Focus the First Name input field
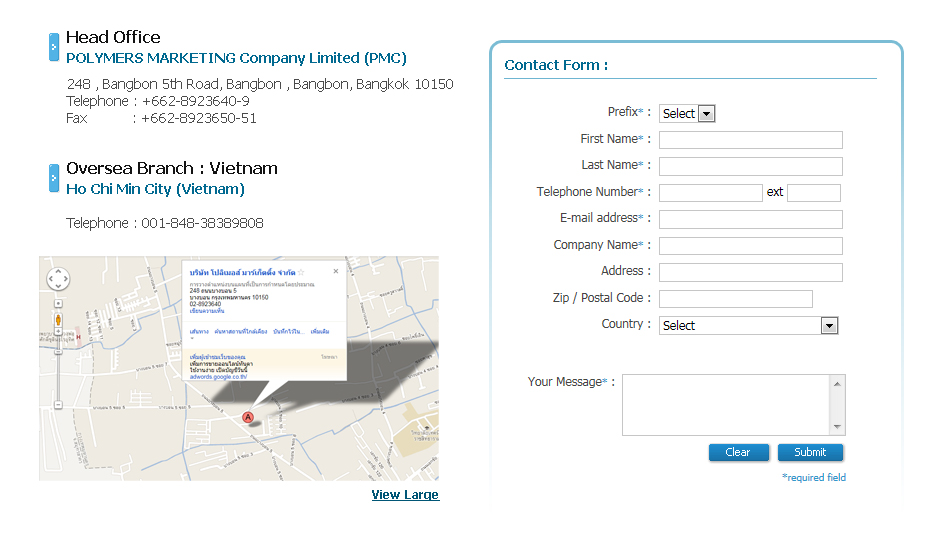 pyautogui.click(x=750, y=140)
